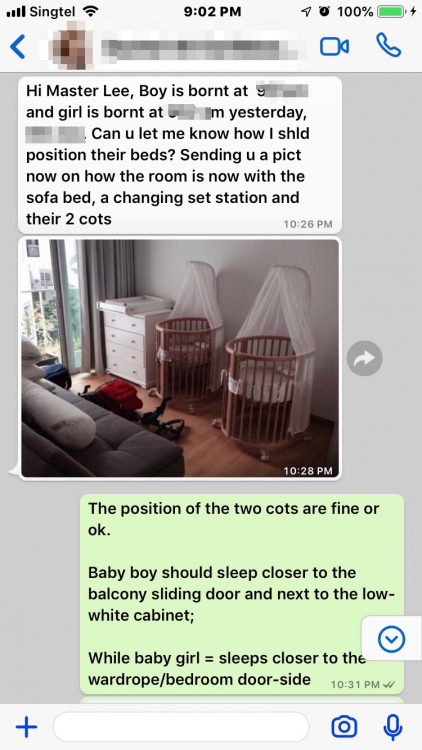Open the camera from the message bar
Screen dimensions: 422x750
(344, 727)
